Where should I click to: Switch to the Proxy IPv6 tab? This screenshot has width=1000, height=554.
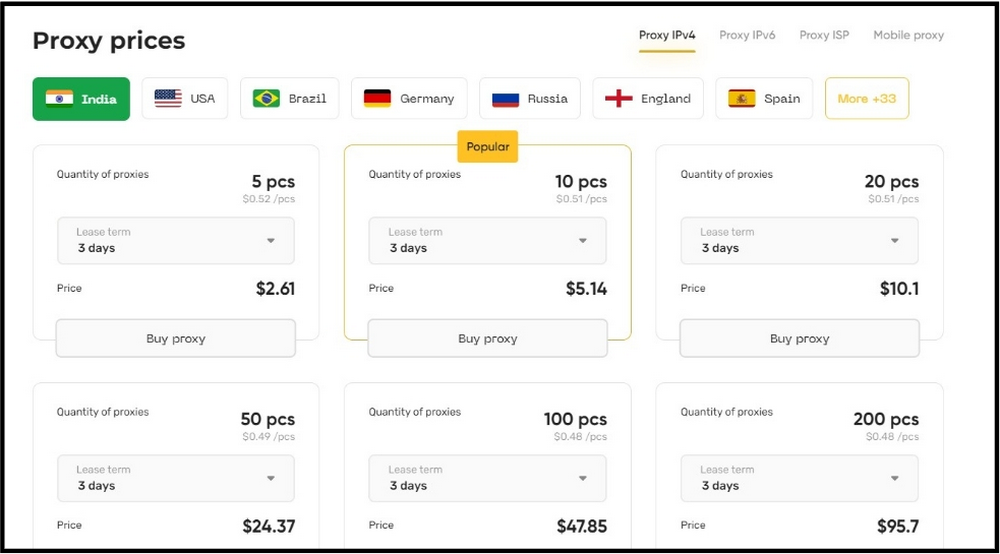tap(747, 35)
